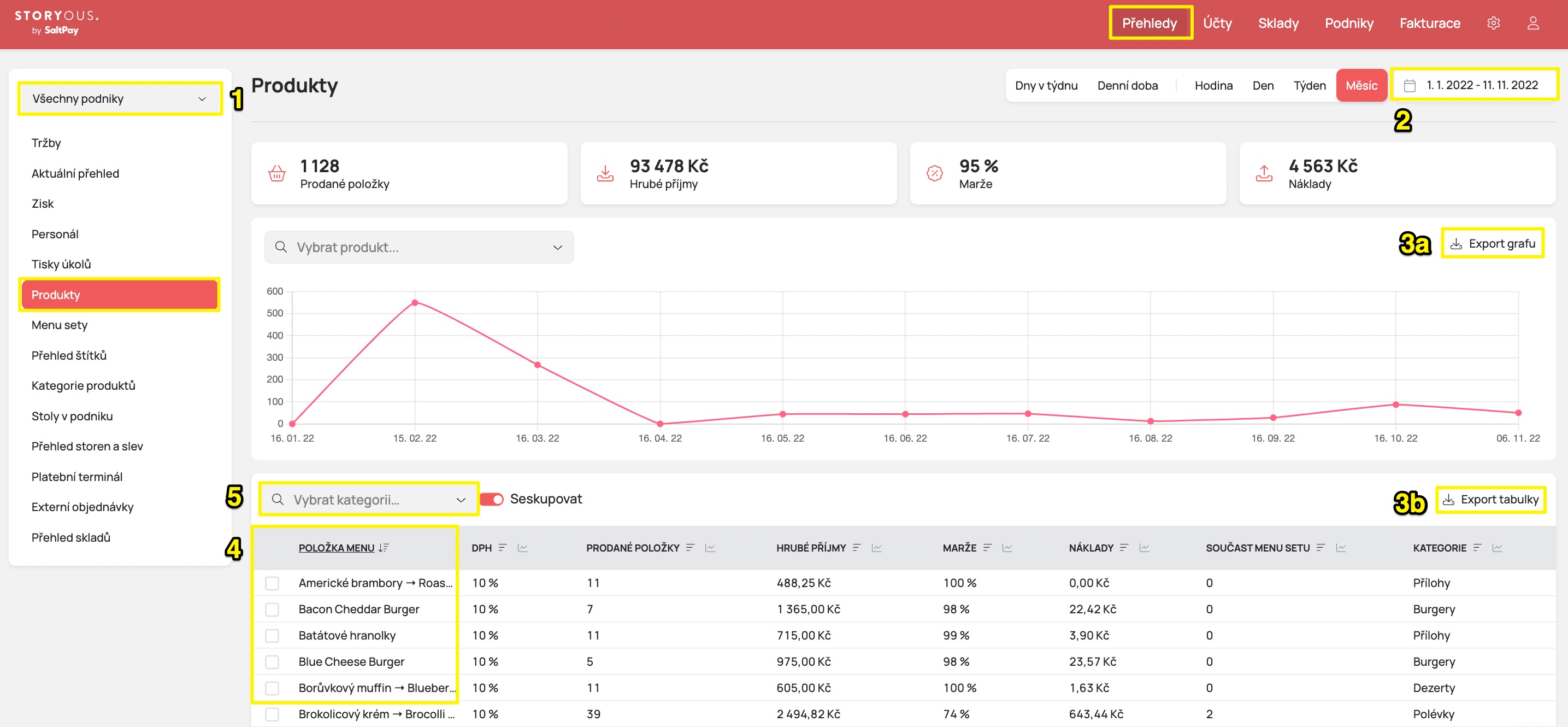The width and height of the screenshot is (1568, 727).
Task: Sort the DPH column using its sort icon
Action: pyautogui.click(x=502, y=547)
